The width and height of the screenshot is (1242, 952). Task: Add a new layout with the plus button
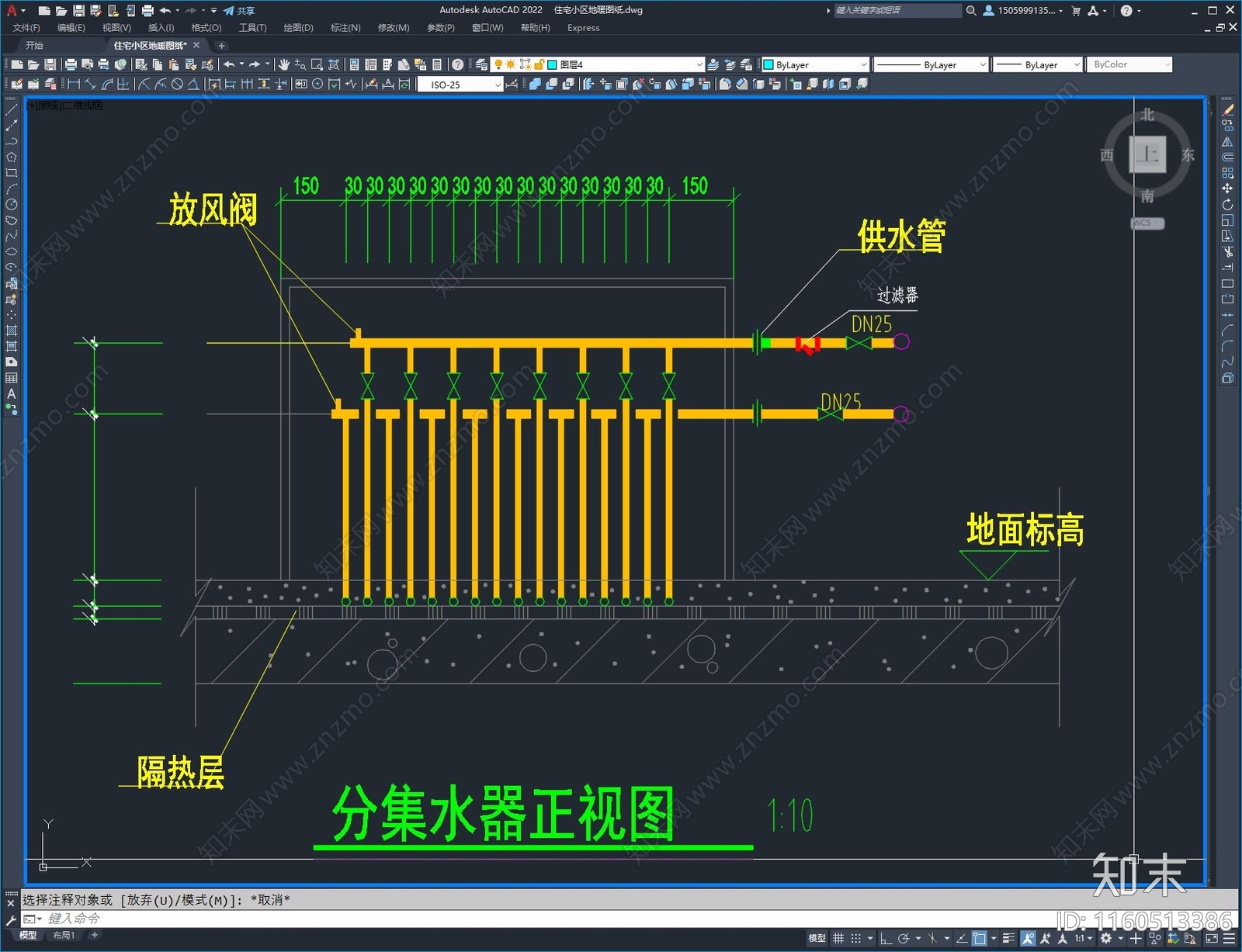95,935
